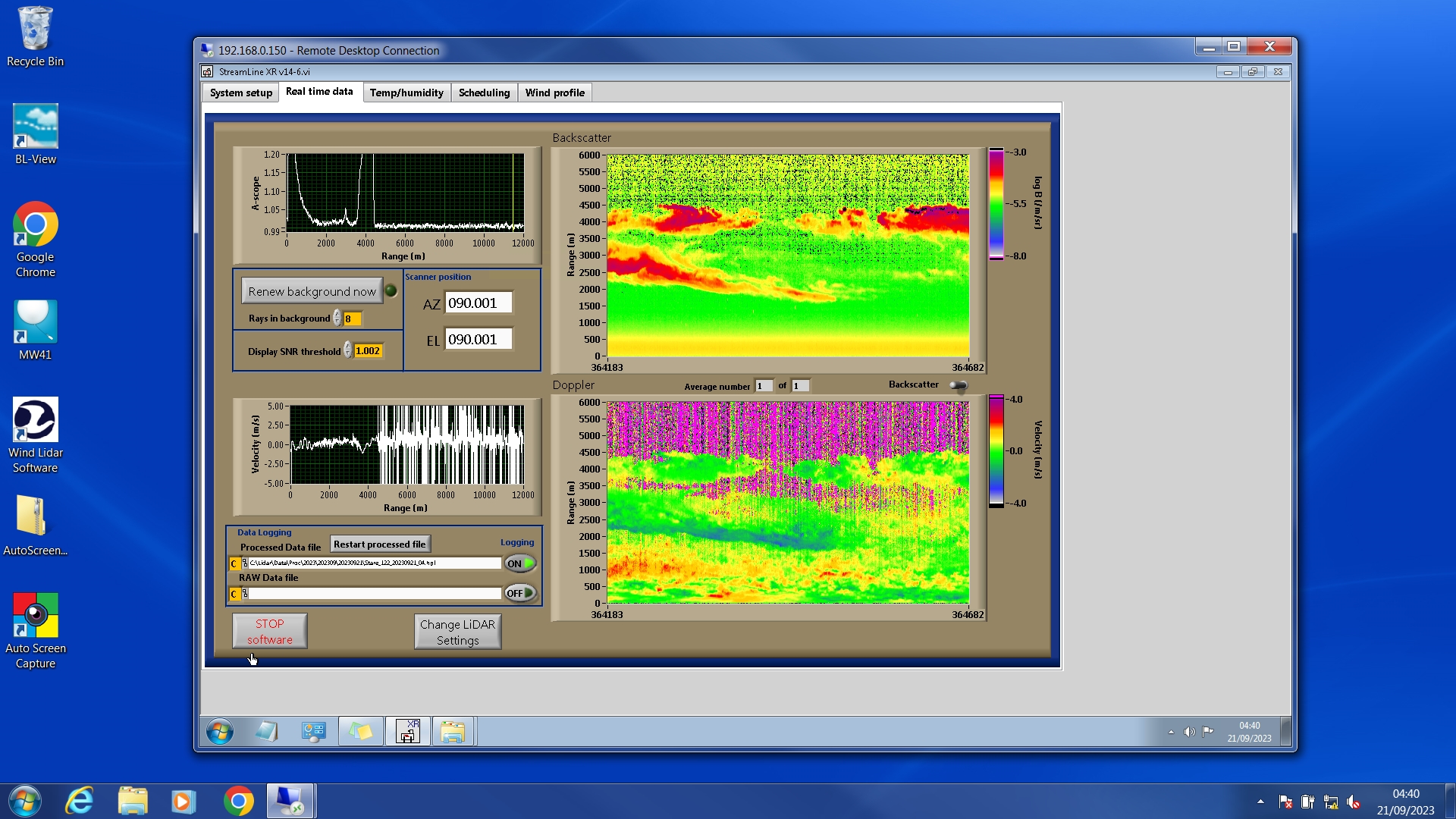This screenshot has height=819, width=1456.
Task: Expand system tray hidden icons arrow
Action: [1260, 802]
